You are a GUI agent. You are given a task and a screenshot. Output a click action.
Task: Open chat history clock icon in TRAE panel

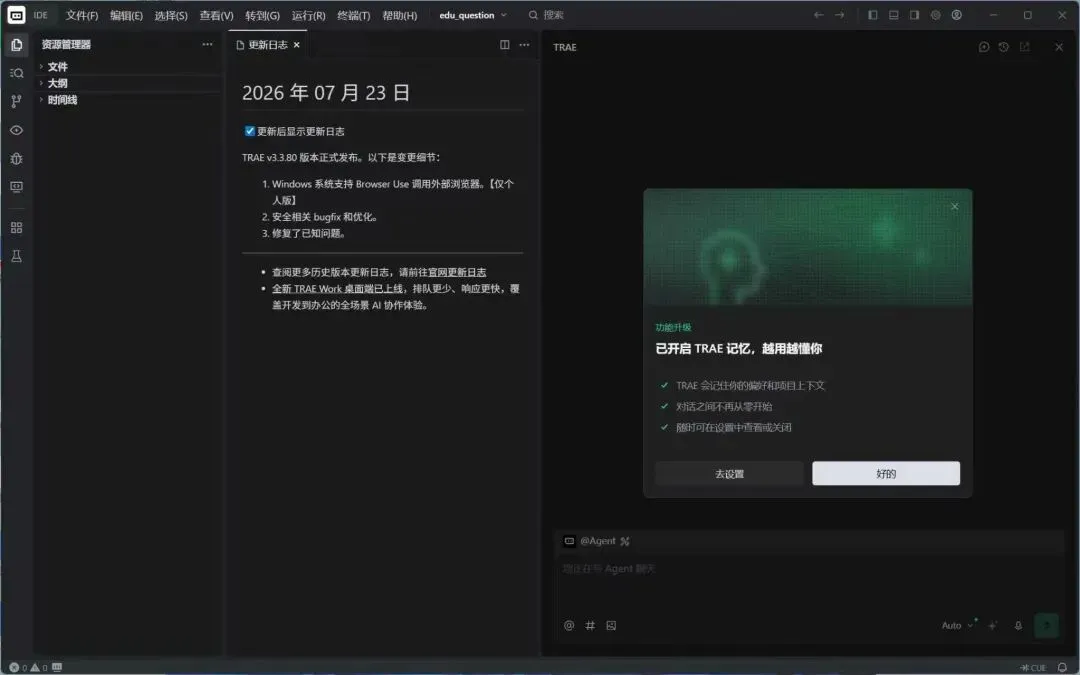(x=1004, y=47)
